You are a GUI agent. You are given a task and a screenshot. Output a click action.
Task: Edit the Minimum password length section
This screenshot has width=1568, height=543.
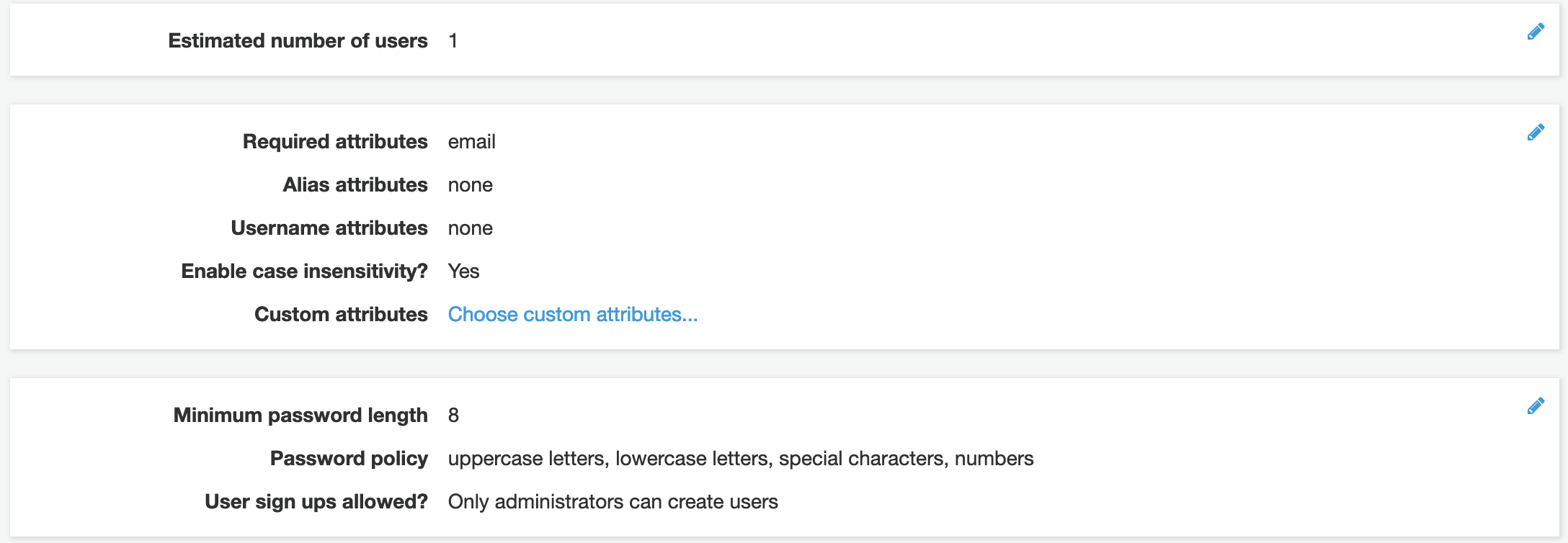point(1536,406)
